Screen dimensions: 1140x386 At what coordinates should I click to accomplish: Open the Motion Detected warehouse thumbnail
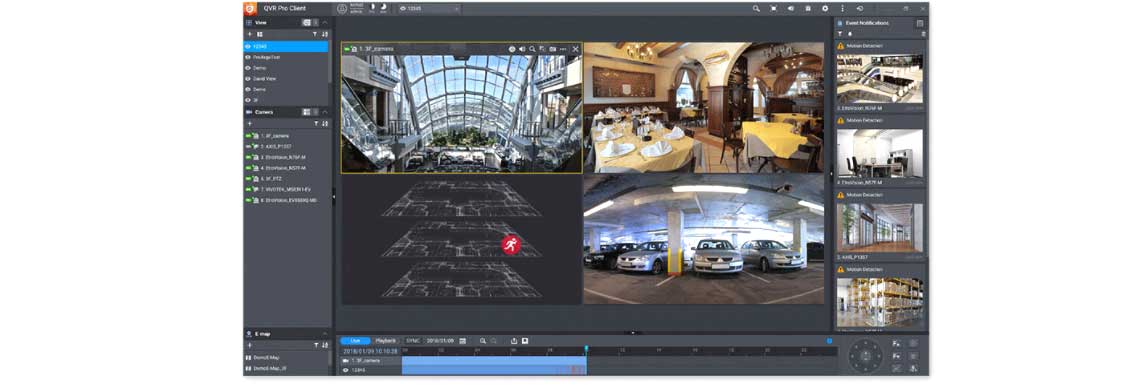tap(880, 302)
